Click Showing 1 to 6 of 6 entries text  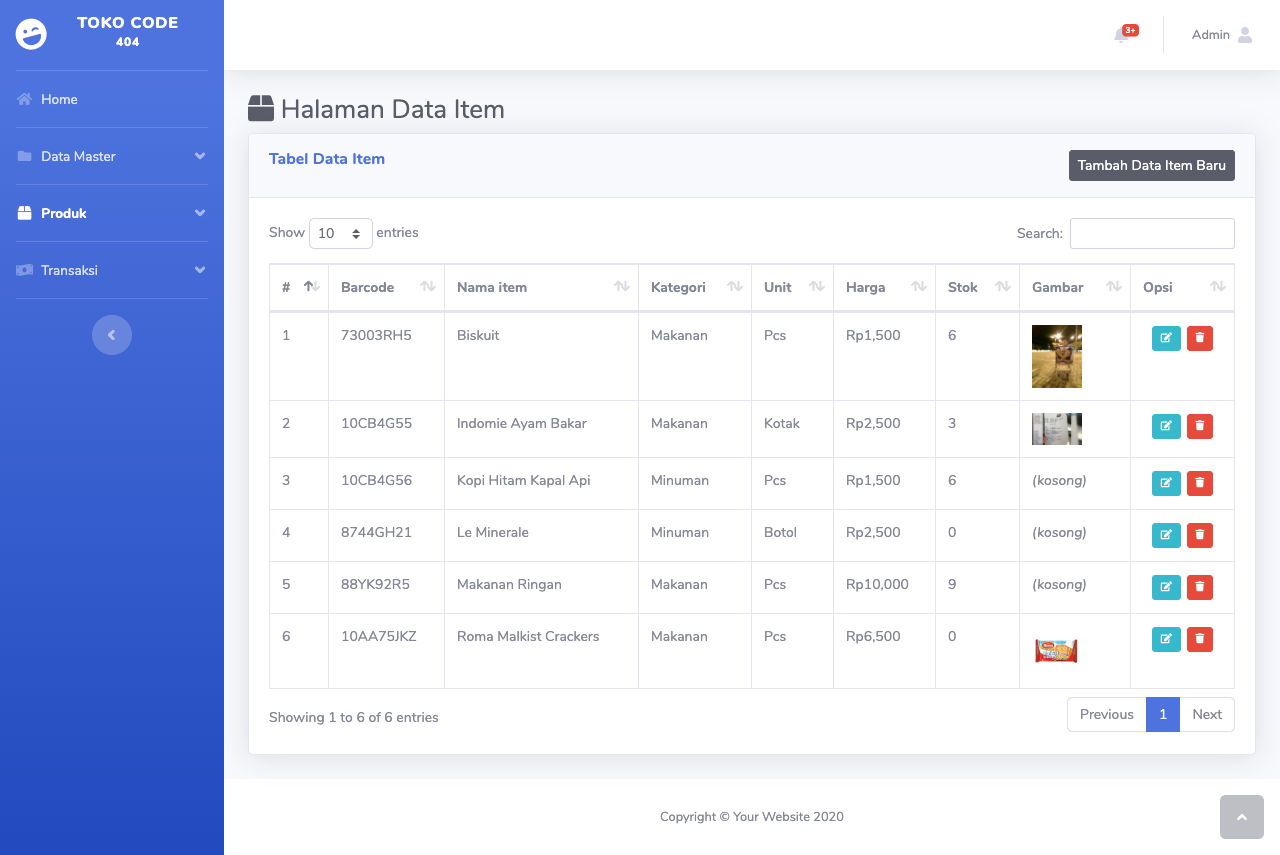pos(354,717)
